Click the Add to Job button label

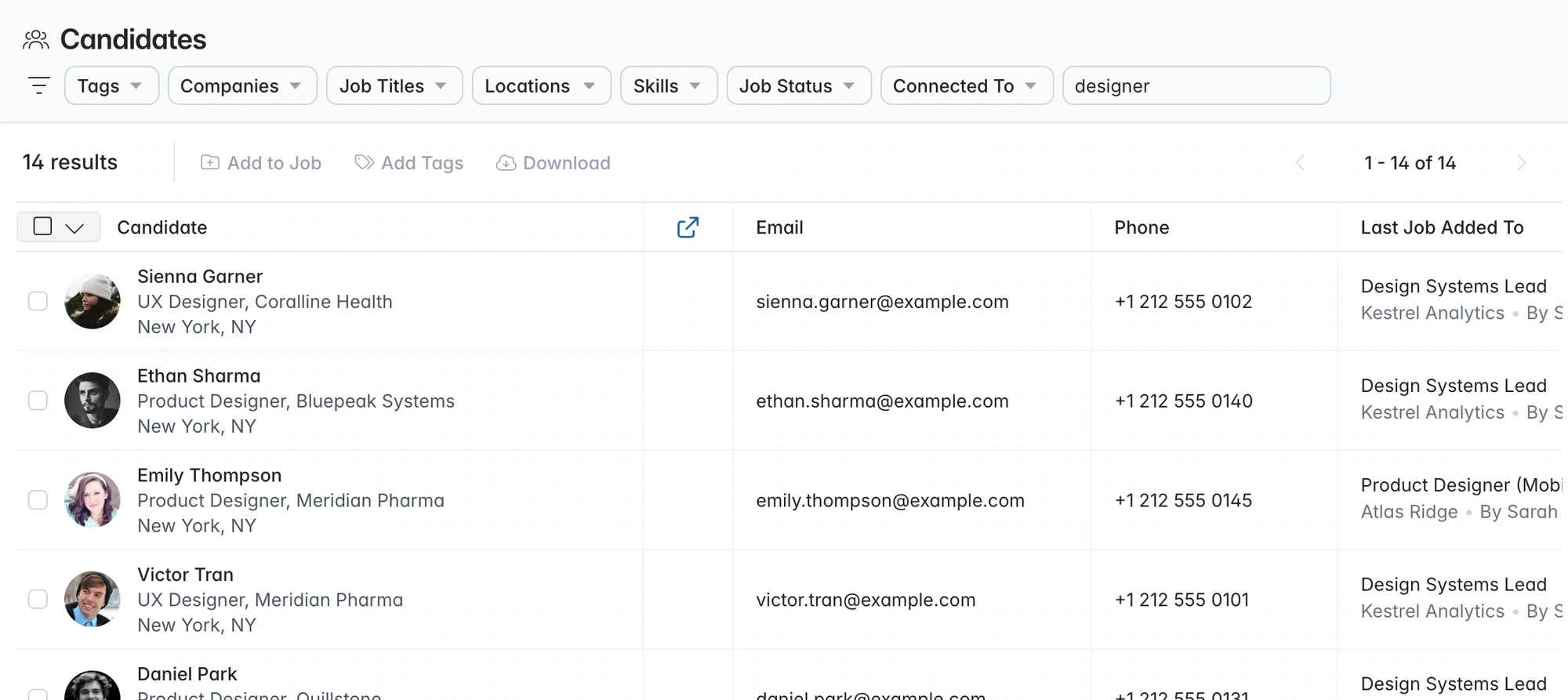coord(274,163)
